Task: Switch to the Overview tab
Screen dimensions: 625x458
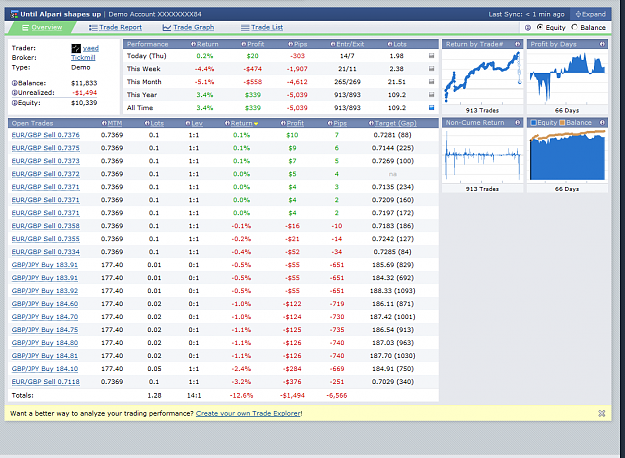Action: (x=42, y=28)
